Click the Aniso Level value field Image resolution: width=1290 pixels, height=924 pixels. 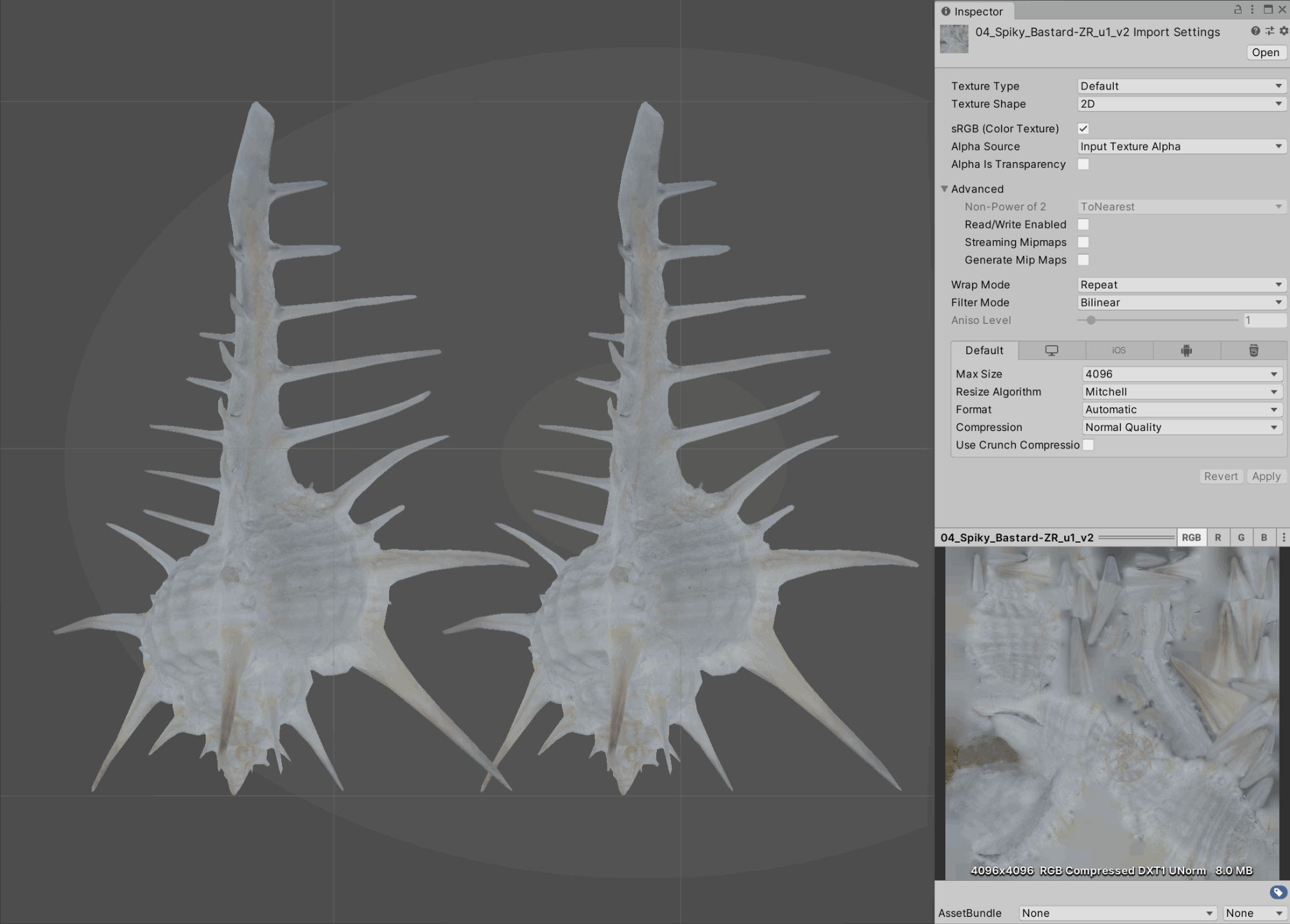[x=1264, y=320]
